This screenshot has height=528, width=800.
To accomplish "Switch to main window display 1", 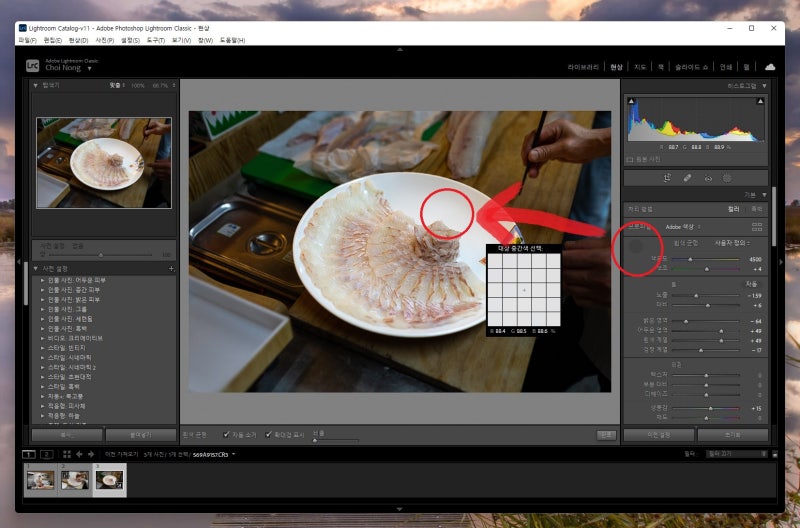I will click(x=29, y=454).
